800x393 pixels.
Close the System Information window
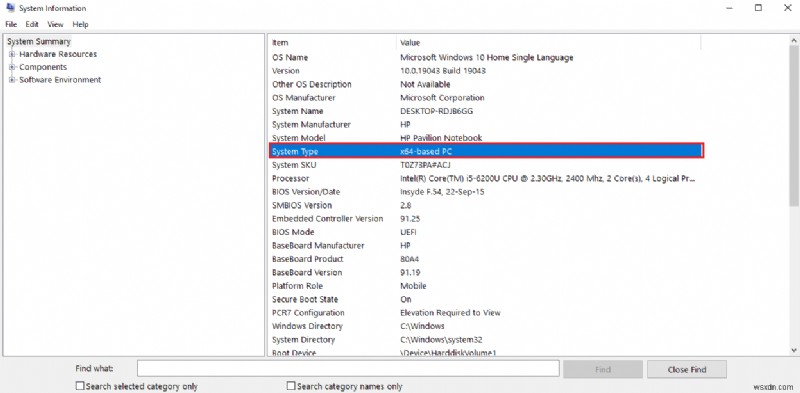coord(787,8)
